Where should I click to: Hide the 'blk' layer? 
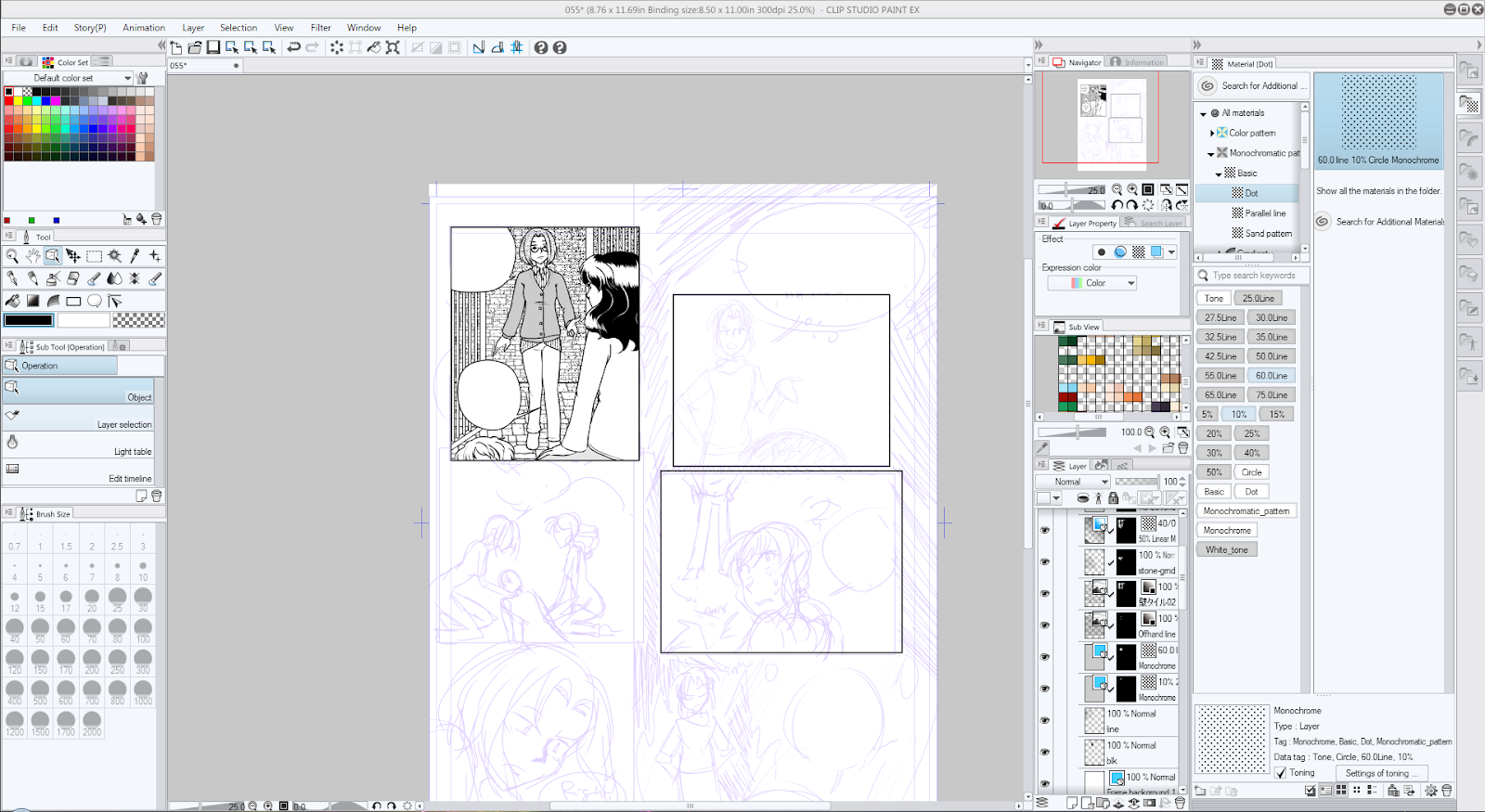click(1045, 752)
